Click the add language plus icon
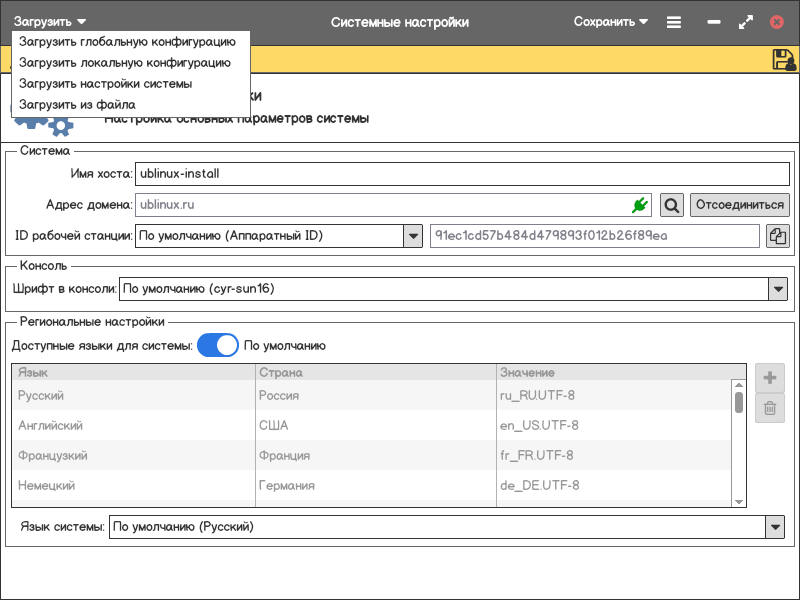The height and width of the screenshot is (600, 800). pyautogui.click(x=769, y=378)
